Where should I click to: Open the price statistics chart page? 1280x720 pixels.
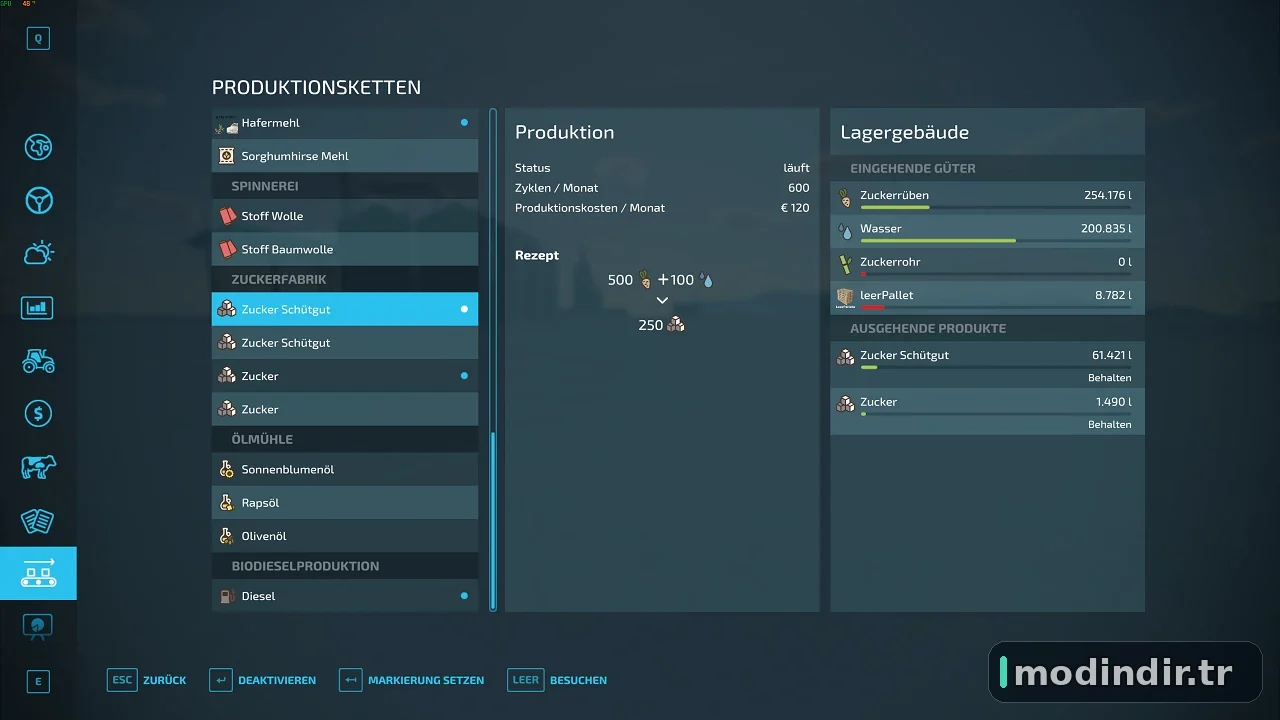(x=38, y=307)
